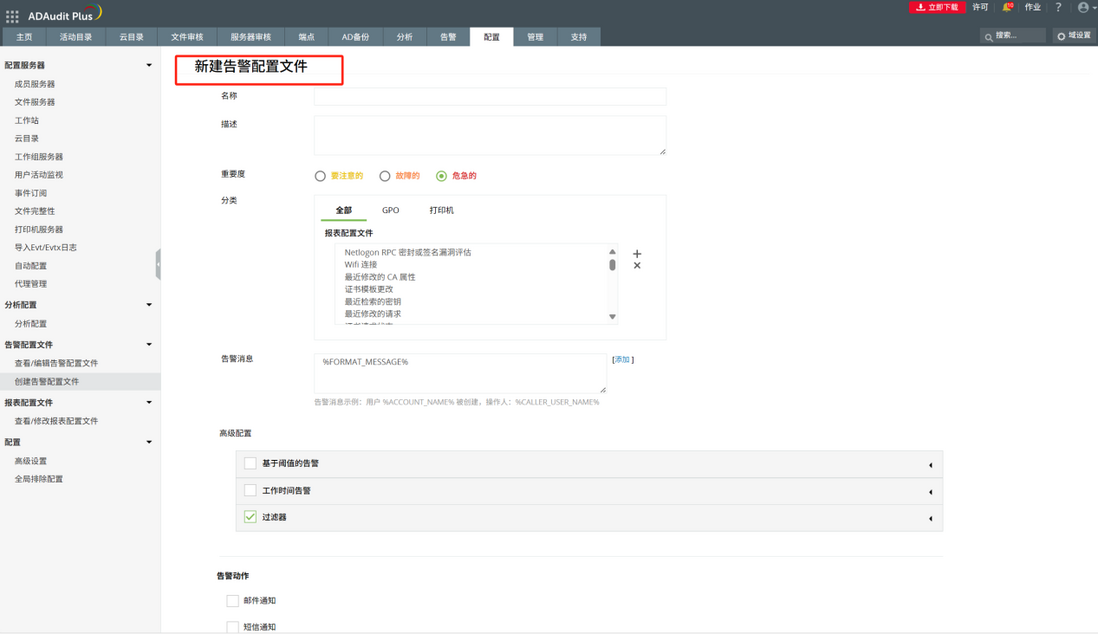The width and height of the screenshot is (1098, 634).
Task: Open 高级设置 in sidebar
Action: pyautogui.click(x=31, y=461)
